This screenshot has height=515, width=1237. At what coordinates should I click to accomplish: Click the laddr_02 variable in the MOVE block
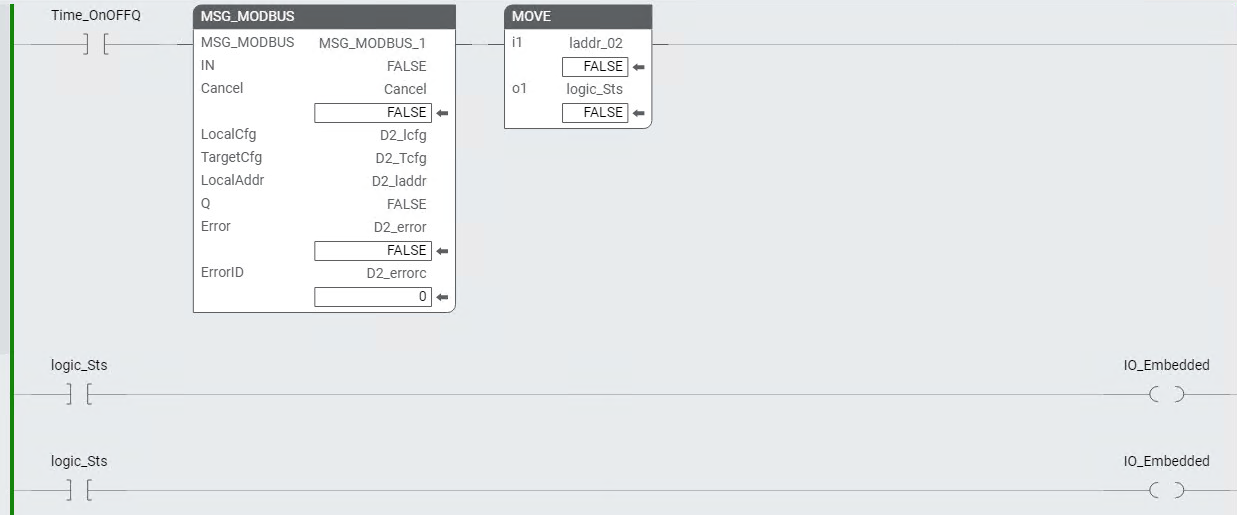[594, 43]
